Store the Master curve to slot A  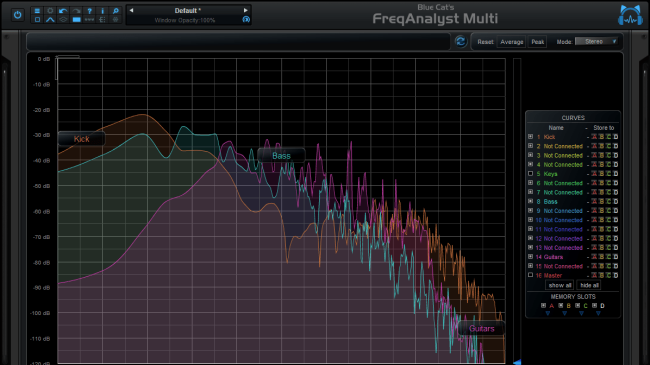coord(594,275)
